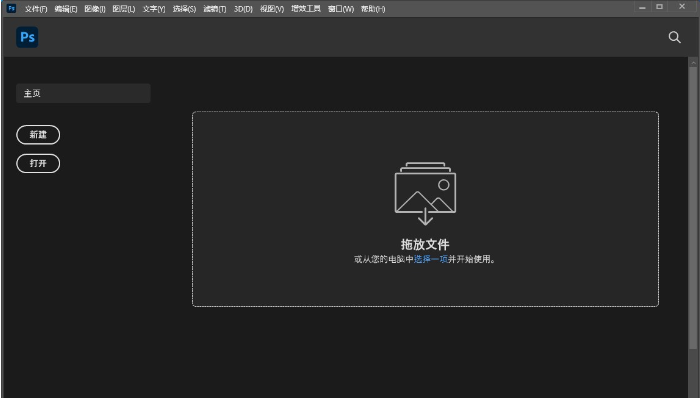Image resolution: width=700 pixels, height=398 pixels.
Task: Minimize the Photoshop window
Action: (642, 7)
